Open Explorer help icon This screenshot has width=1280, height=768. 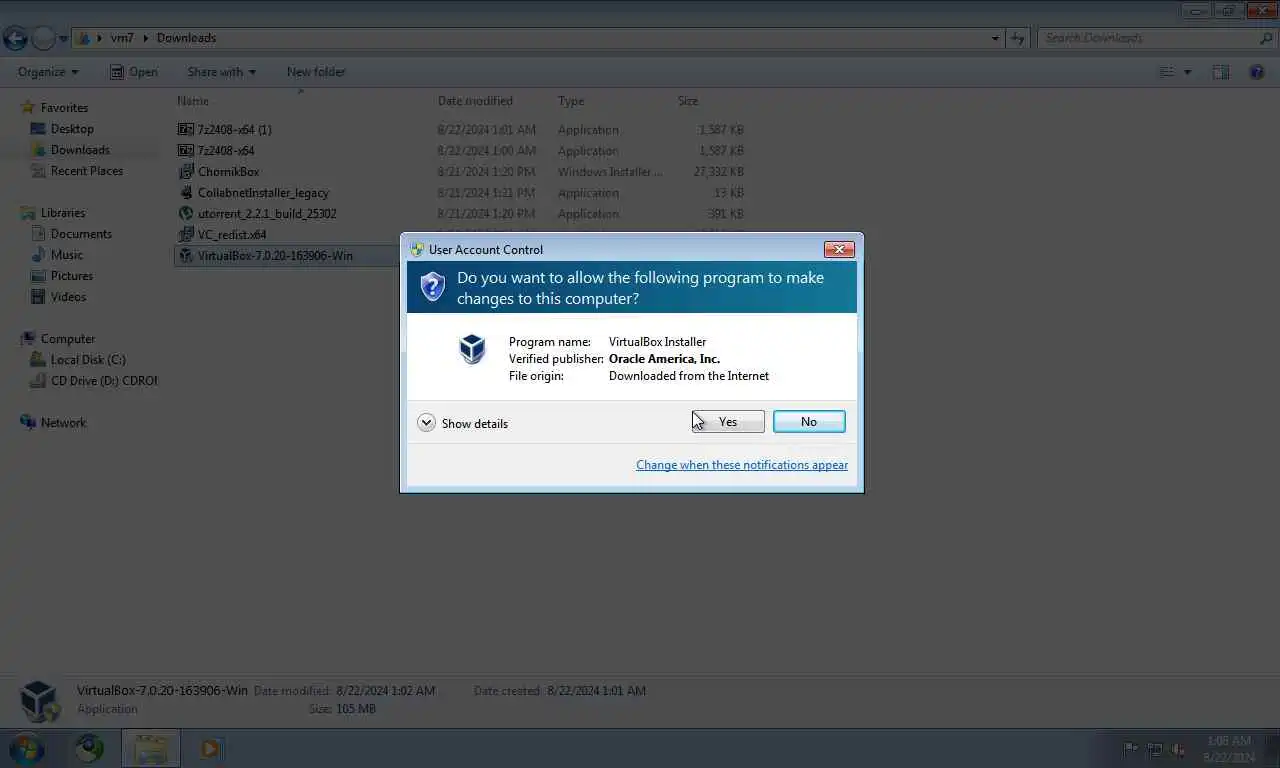(1257, 72)
